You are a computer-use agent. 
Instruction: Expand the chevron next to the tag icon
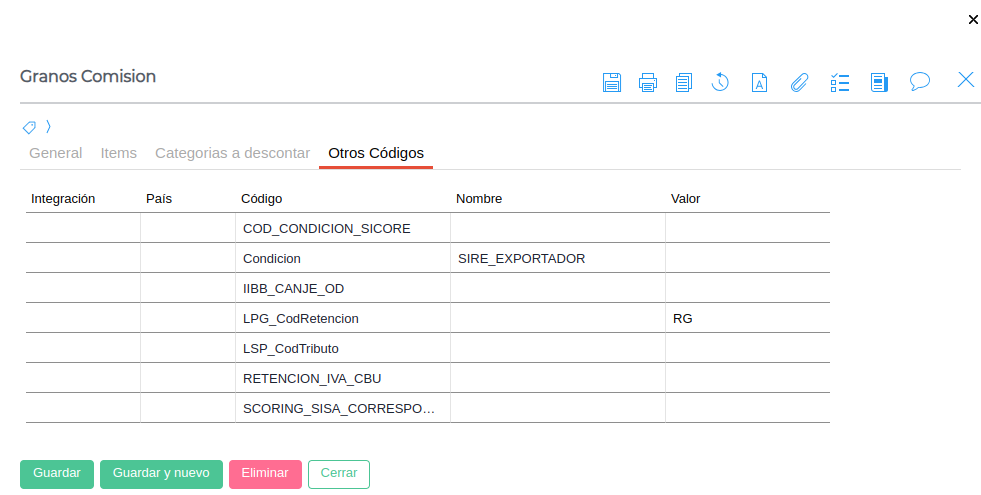pyautogui.click(x=48, y=127)
